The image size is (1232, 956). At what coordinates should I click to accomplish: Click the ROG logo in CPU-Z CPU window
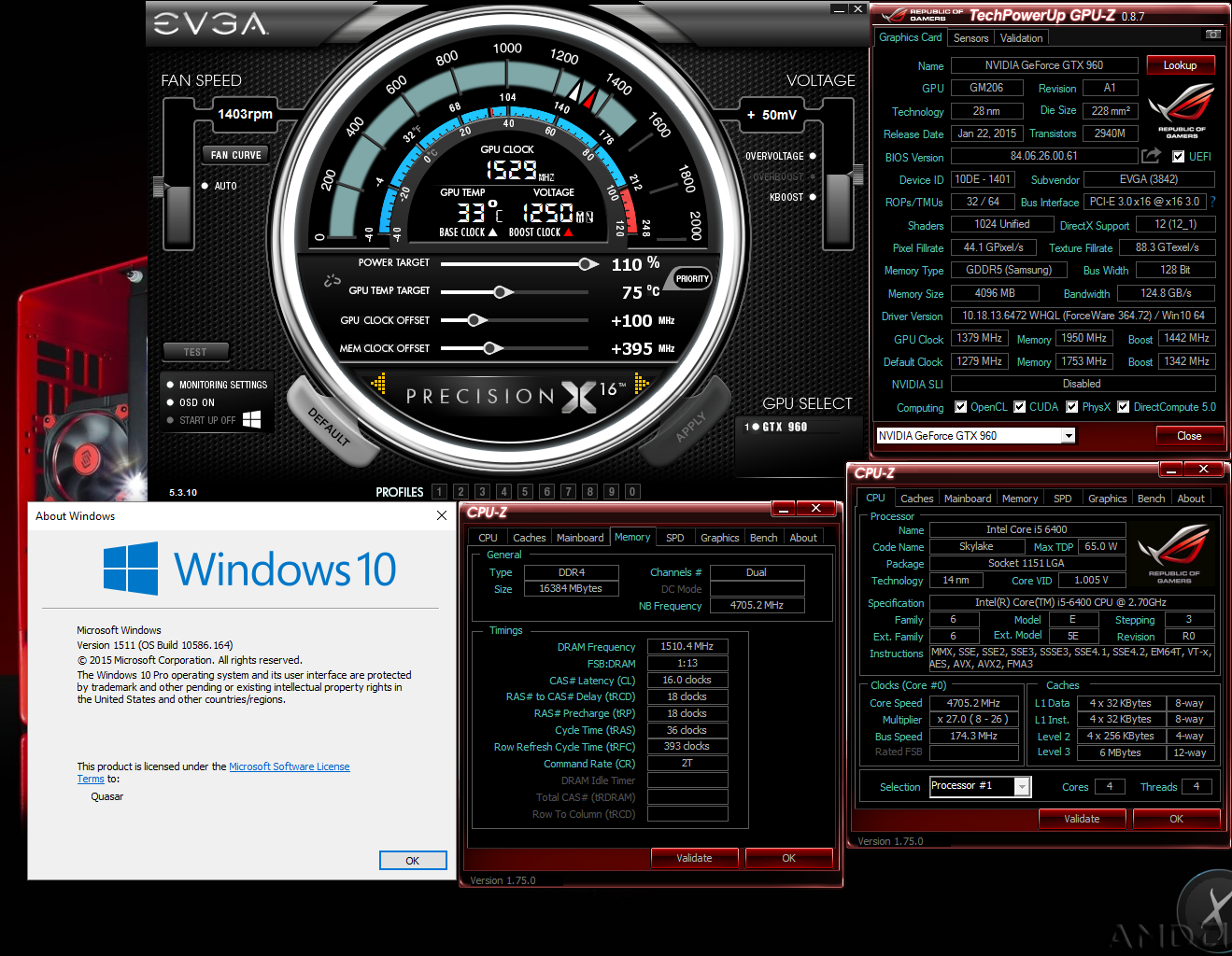pos(1174,552)
